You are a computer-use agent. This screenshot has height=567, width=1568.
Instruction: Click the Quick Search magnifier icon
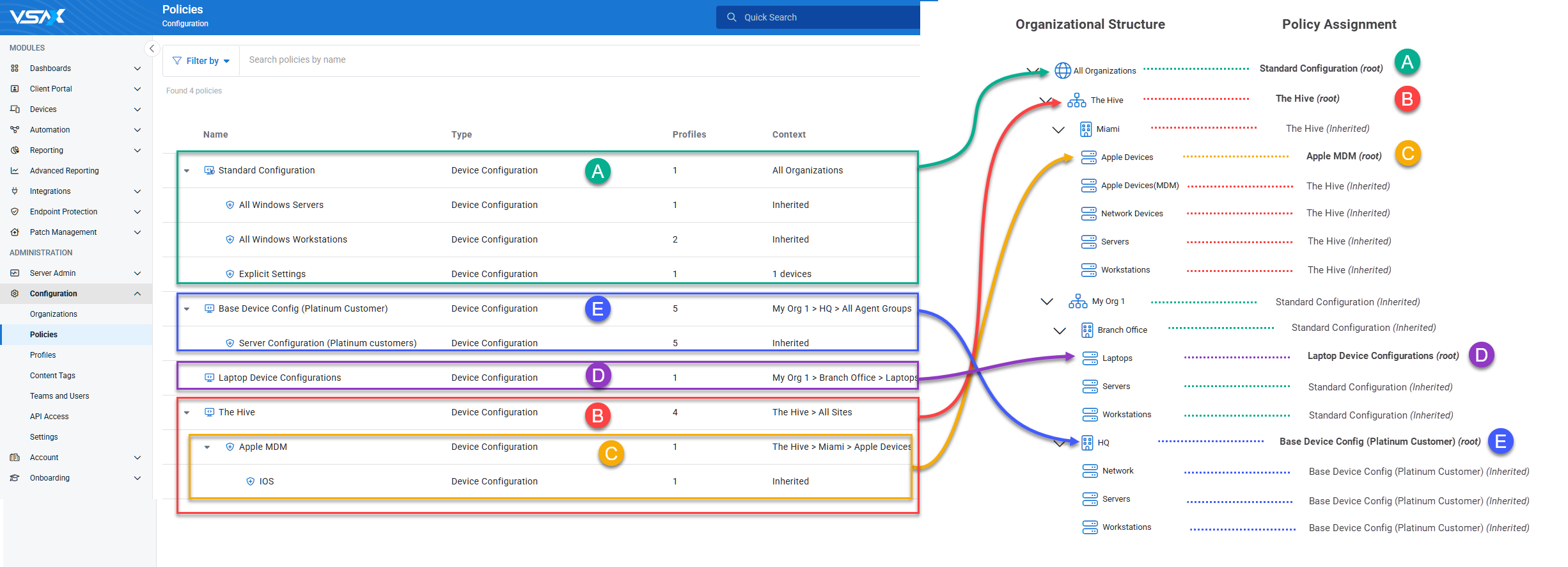tap(732, 17)
